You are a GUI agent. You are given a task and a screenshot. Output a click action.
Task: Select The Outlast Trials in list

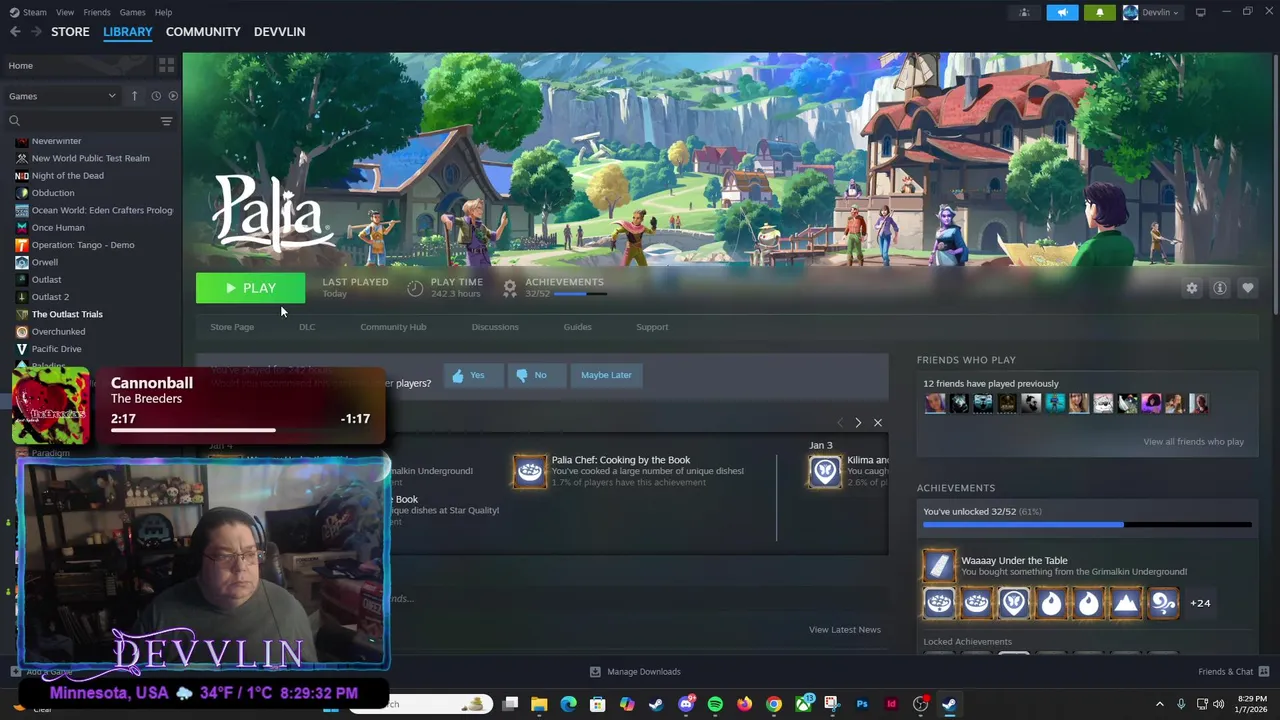[67, 314]
